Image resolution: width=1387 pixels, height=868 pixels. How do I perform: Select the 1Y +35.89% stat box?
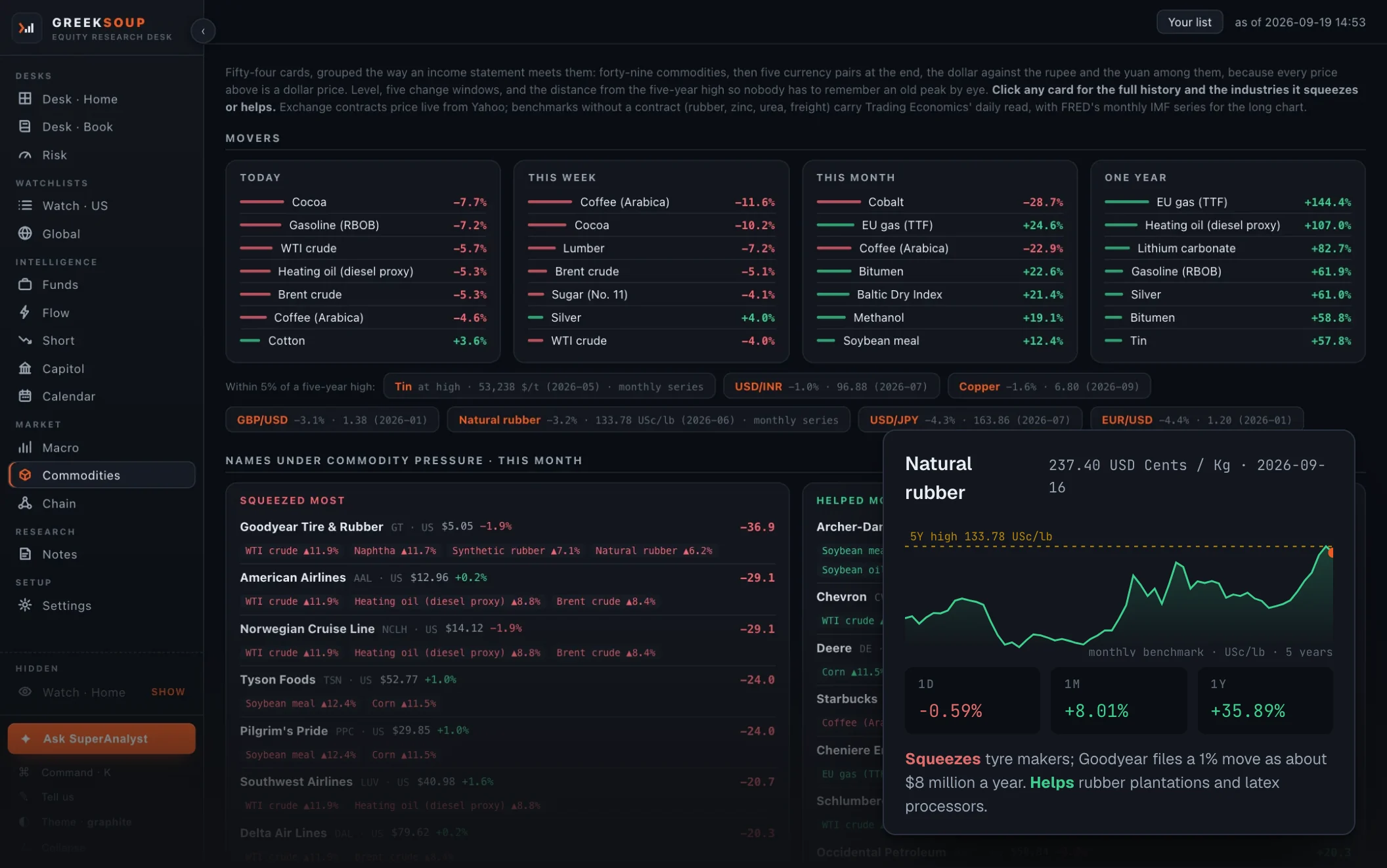click(x=1265, y=701)
